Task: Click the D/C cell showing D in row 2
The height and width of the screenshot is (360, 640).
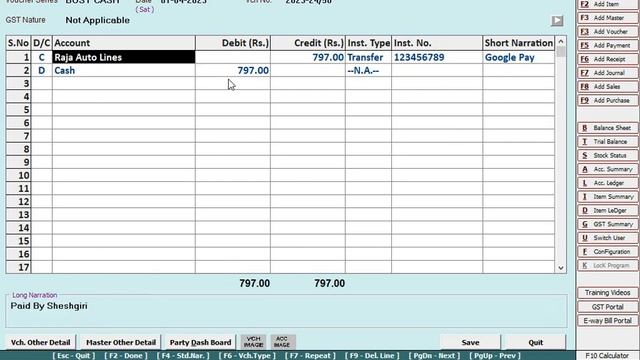Action: 42,71
